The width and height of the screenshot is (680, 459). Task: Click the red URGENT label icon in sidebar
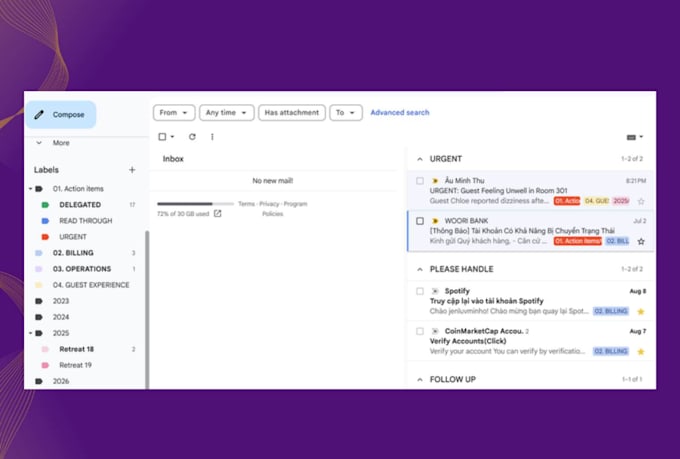(45, 237)
